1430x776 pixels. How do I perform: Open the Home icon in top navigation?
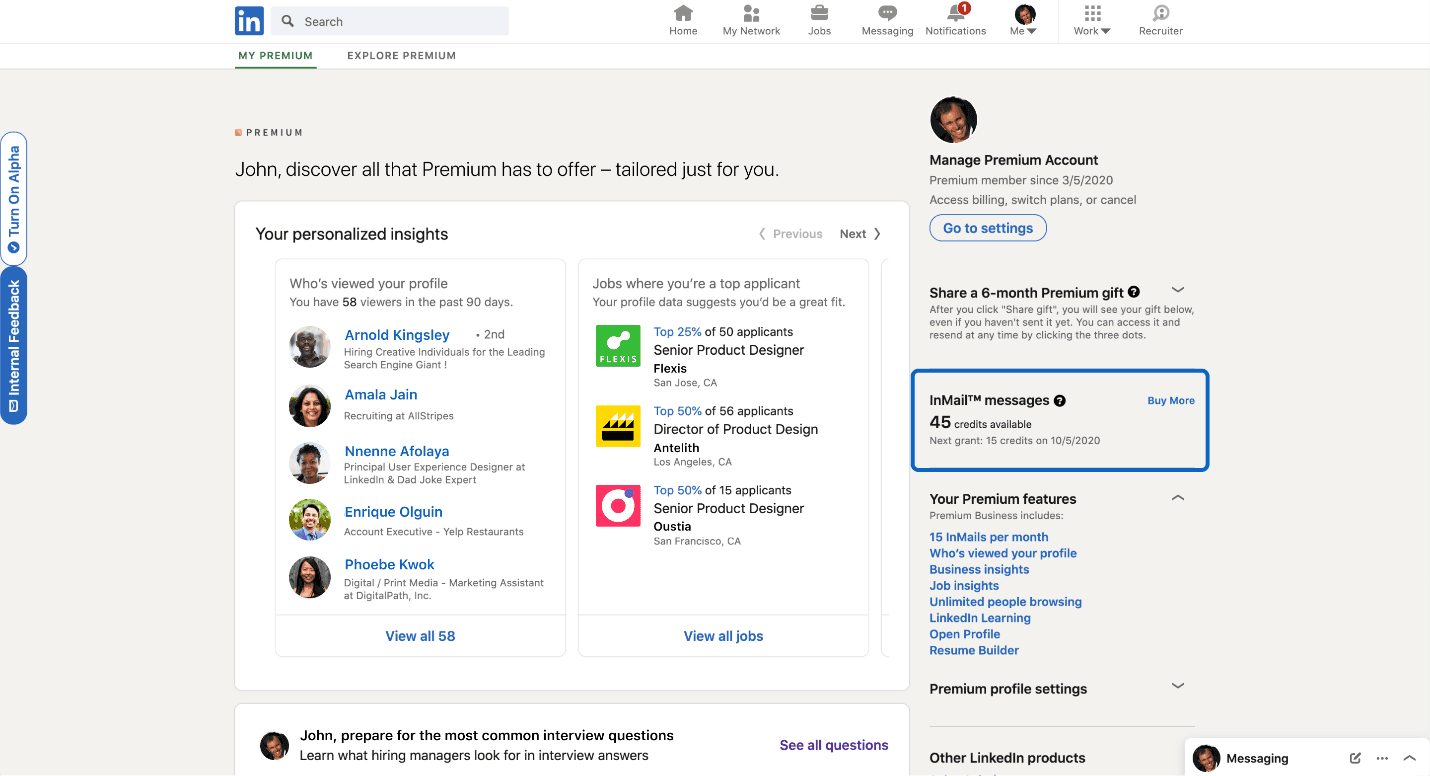coord(683,18)
